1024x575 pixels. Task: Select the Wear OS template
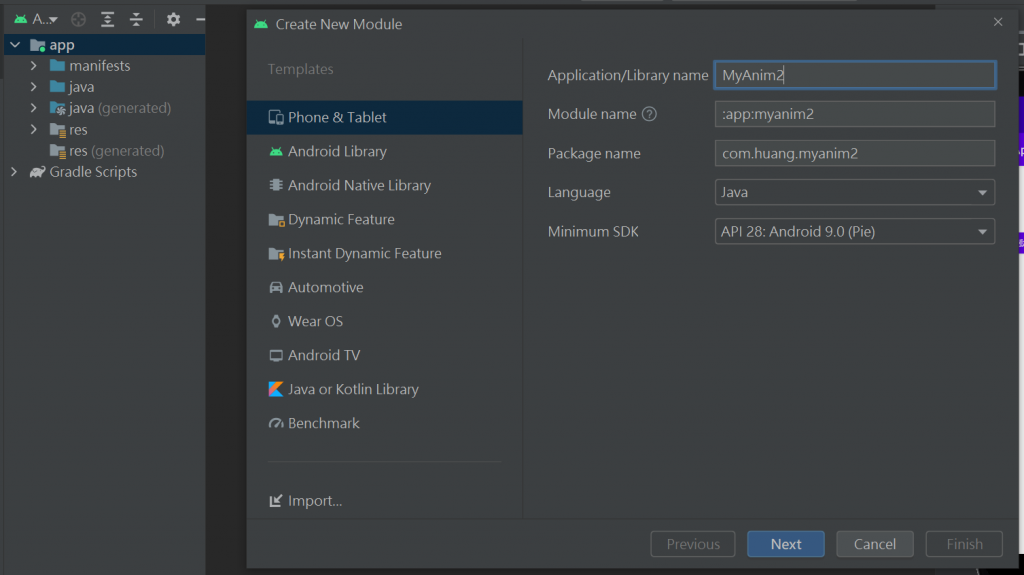click(x=315, y=321)
